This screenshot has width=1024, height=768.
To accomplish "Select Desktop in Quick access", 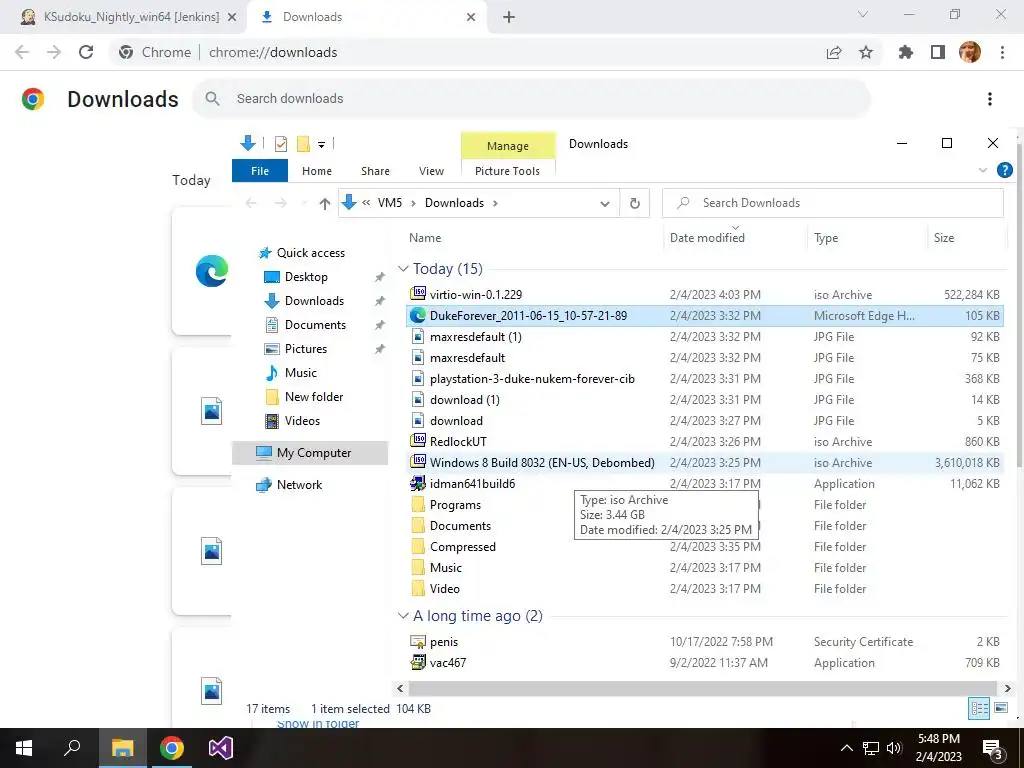I will click(306, 277).
